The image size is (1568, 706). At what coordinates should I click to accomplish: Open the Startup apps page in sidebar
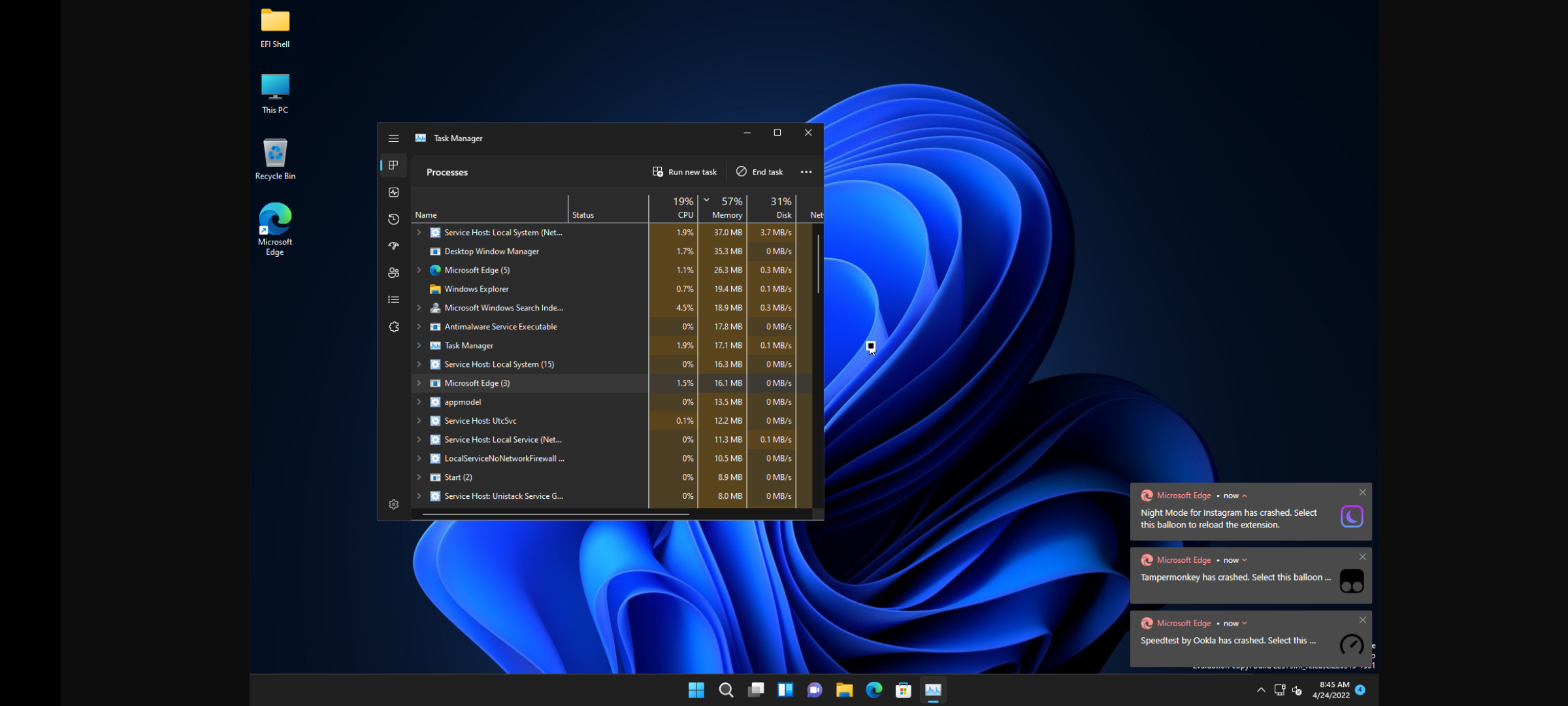(x=393, y=246)
